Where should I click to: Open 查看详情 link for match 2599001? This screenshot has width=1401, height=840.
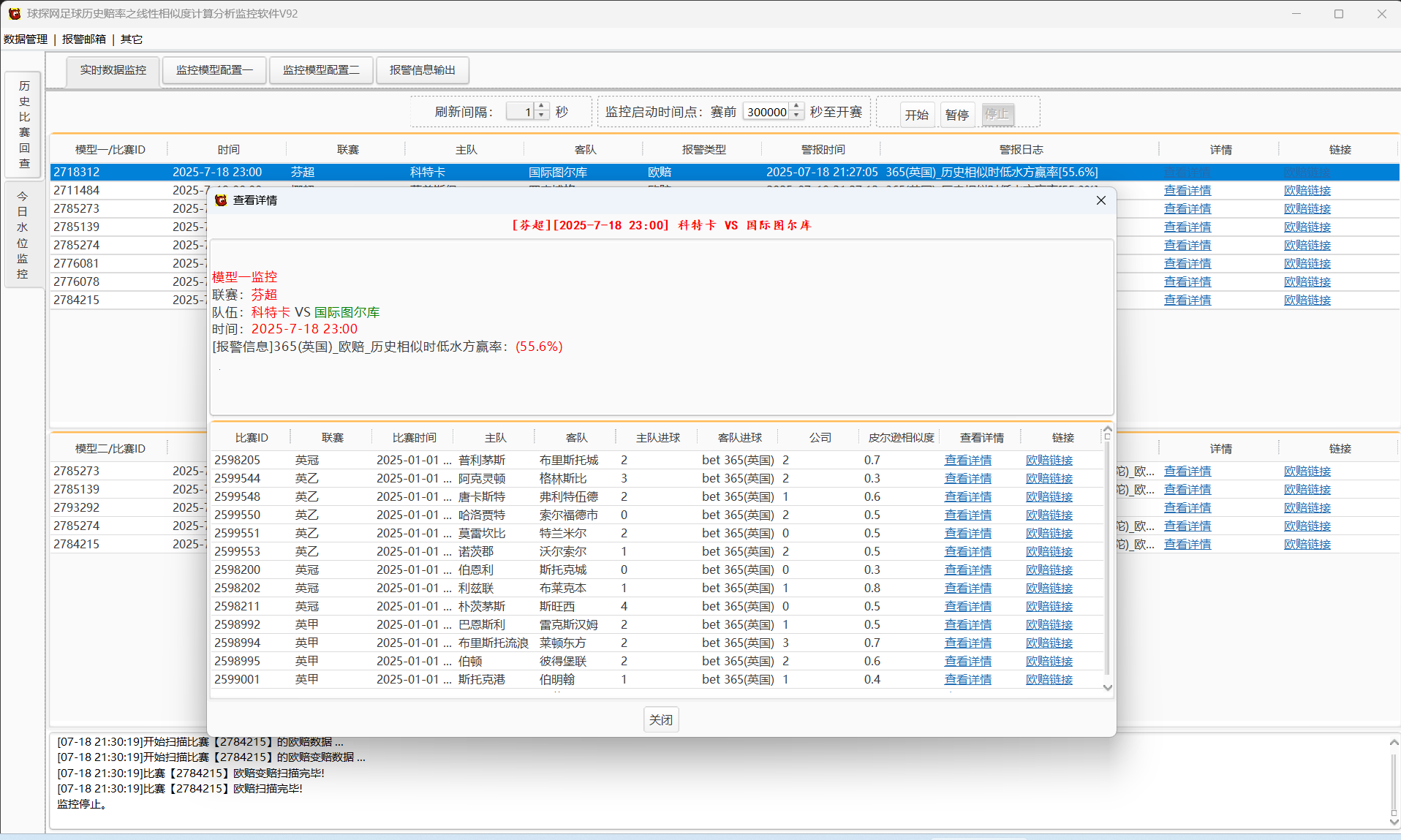pos(968,680)
